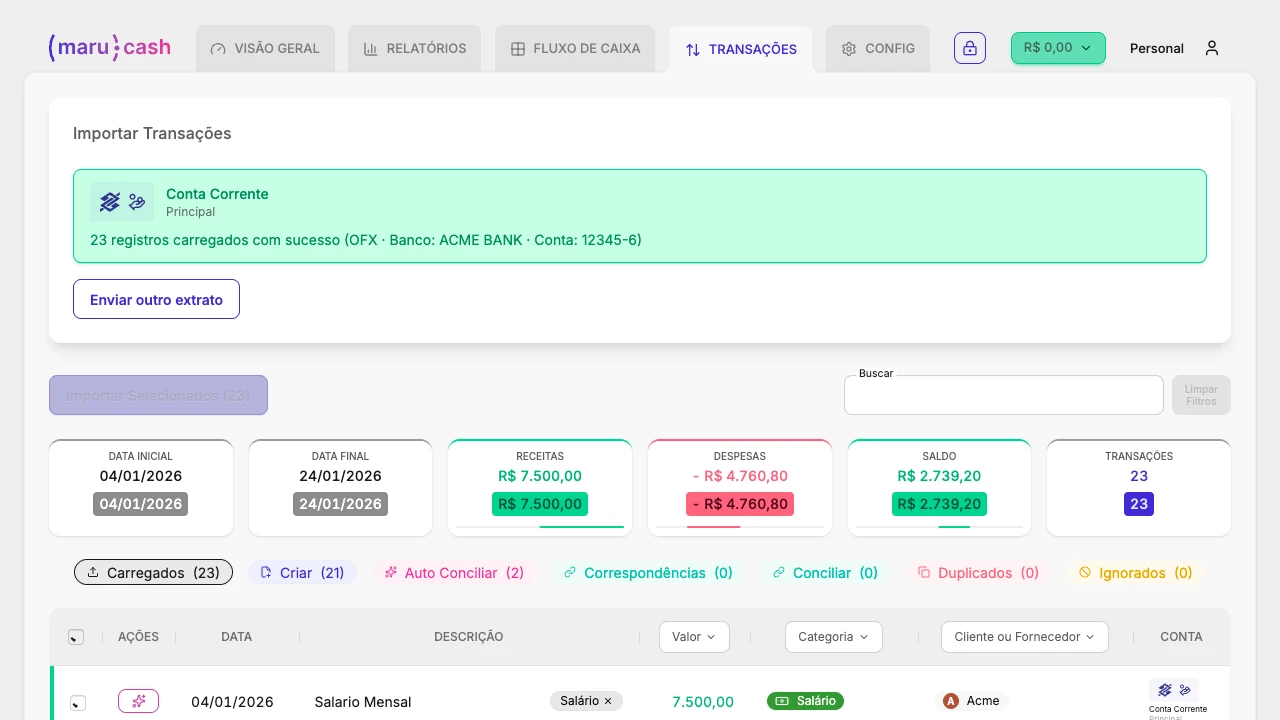
Task: Select the Auto Conciliar (2) filter chip
Action: [454, 572]
